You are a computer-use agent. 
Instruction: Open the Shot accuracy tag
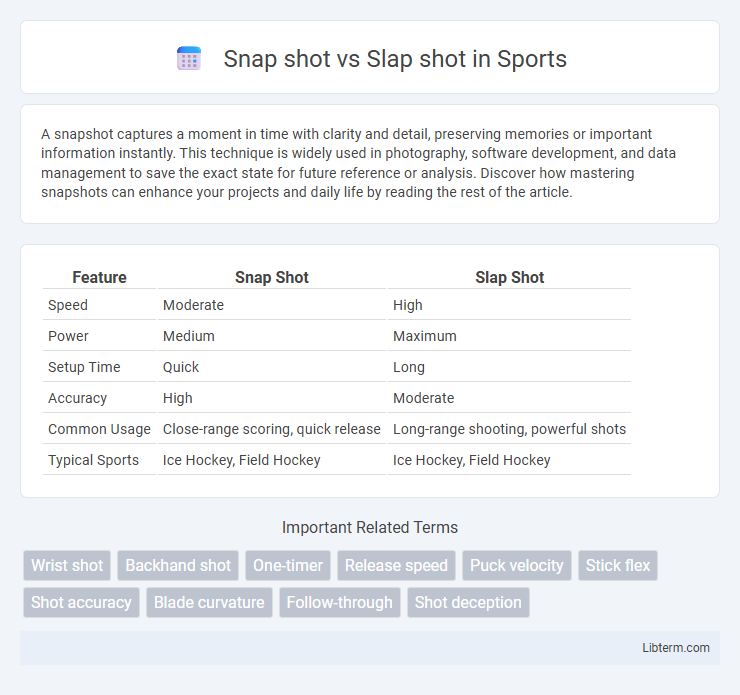pyautogui.click(x=81, y=603)
